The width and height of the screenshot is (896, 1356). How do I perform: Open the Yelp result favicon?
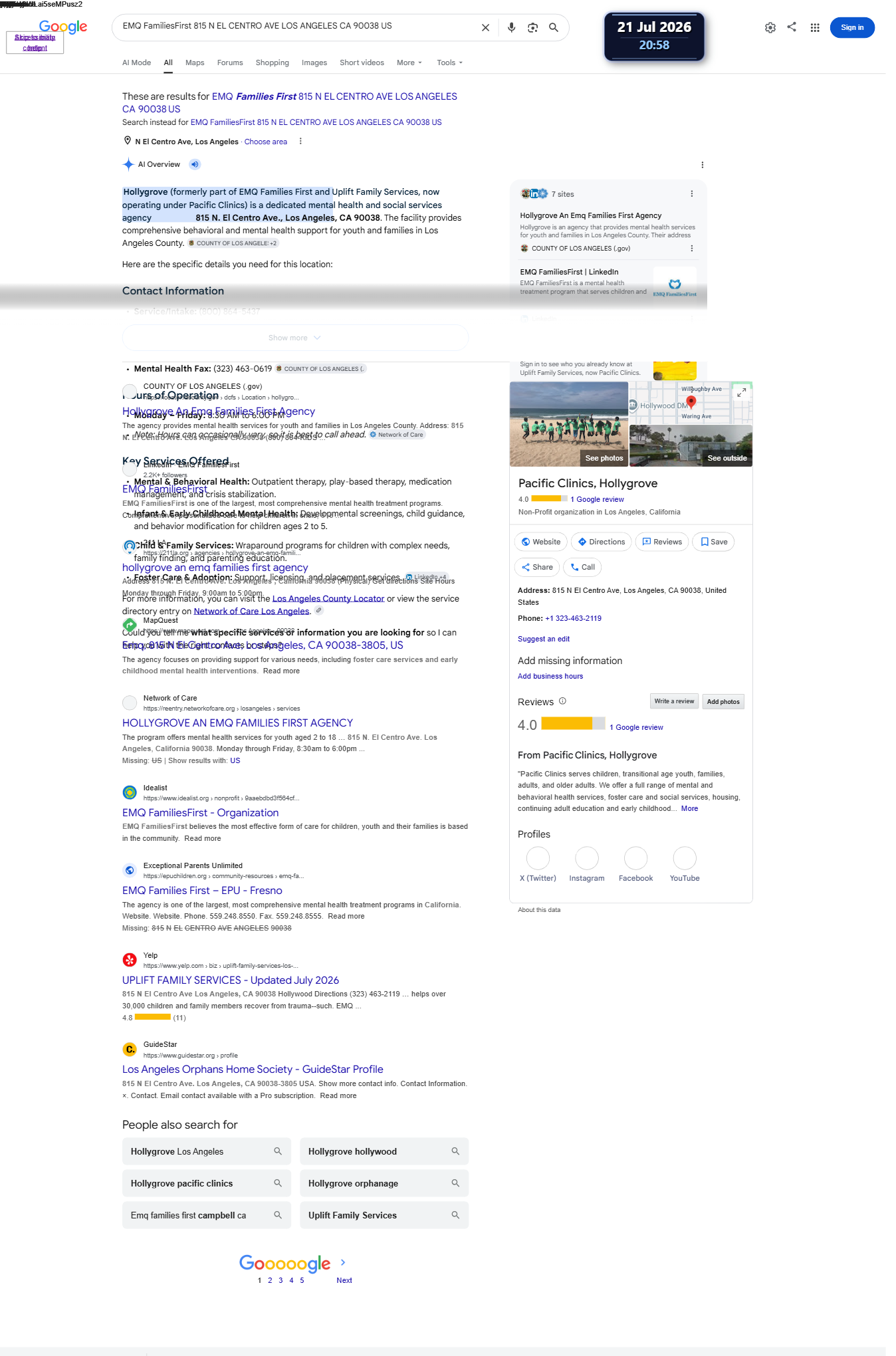[130, 960]
